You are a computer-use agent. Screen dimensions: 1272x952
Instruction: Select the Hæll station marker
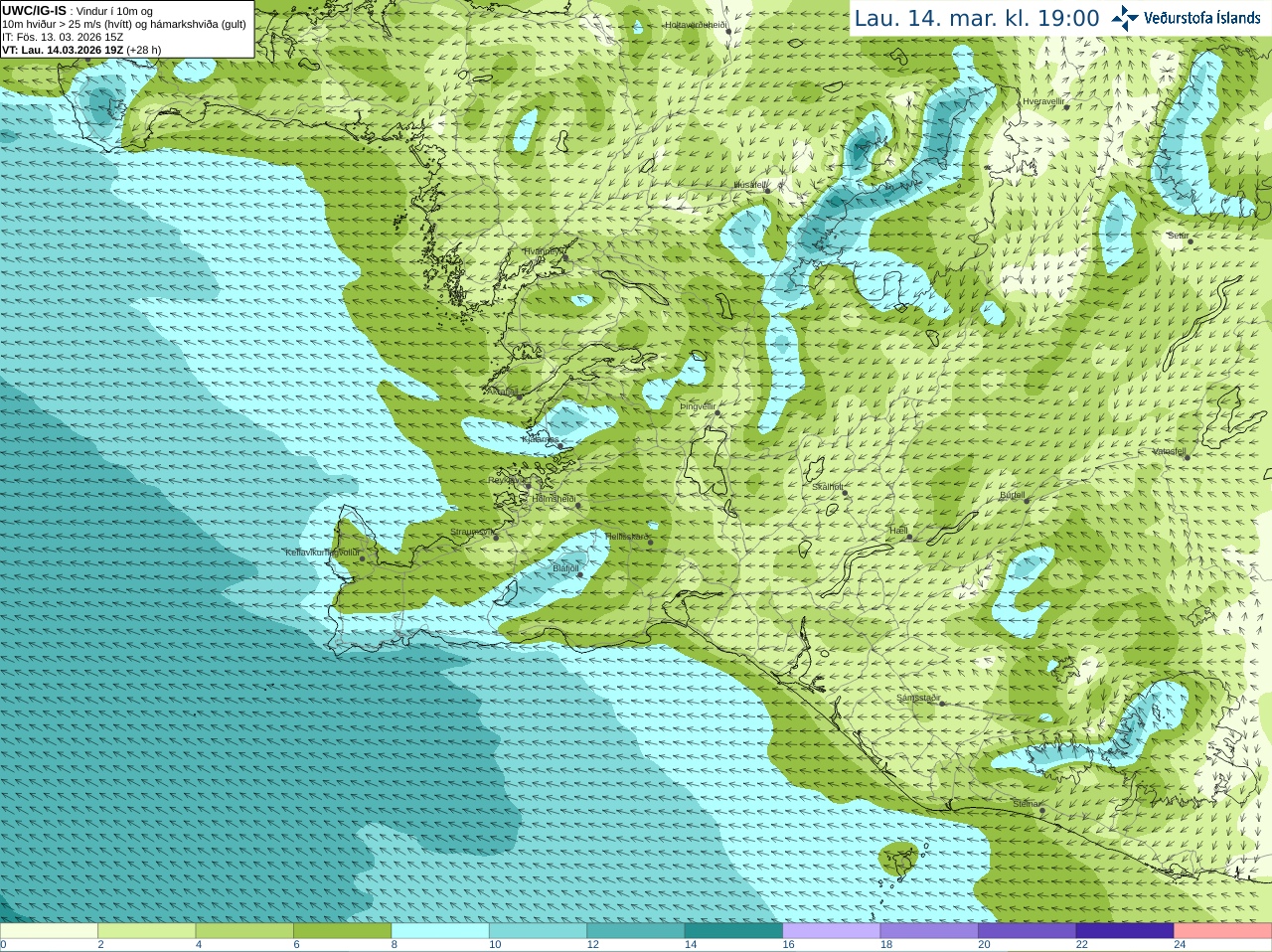point(909,538)
